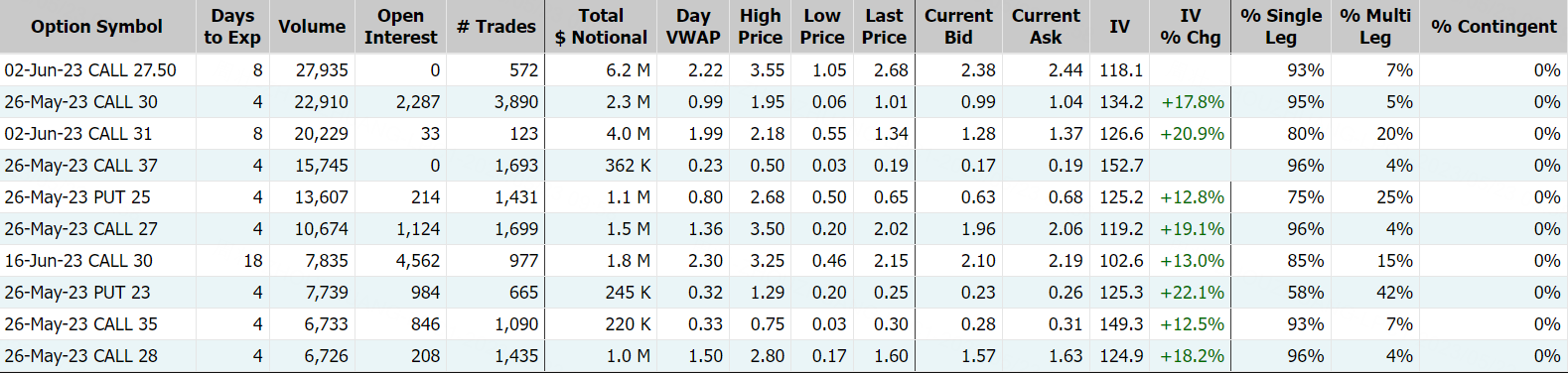Sort by % Single Leg header
This screenshot has height=374, width=1568.
pos(1281,27)
